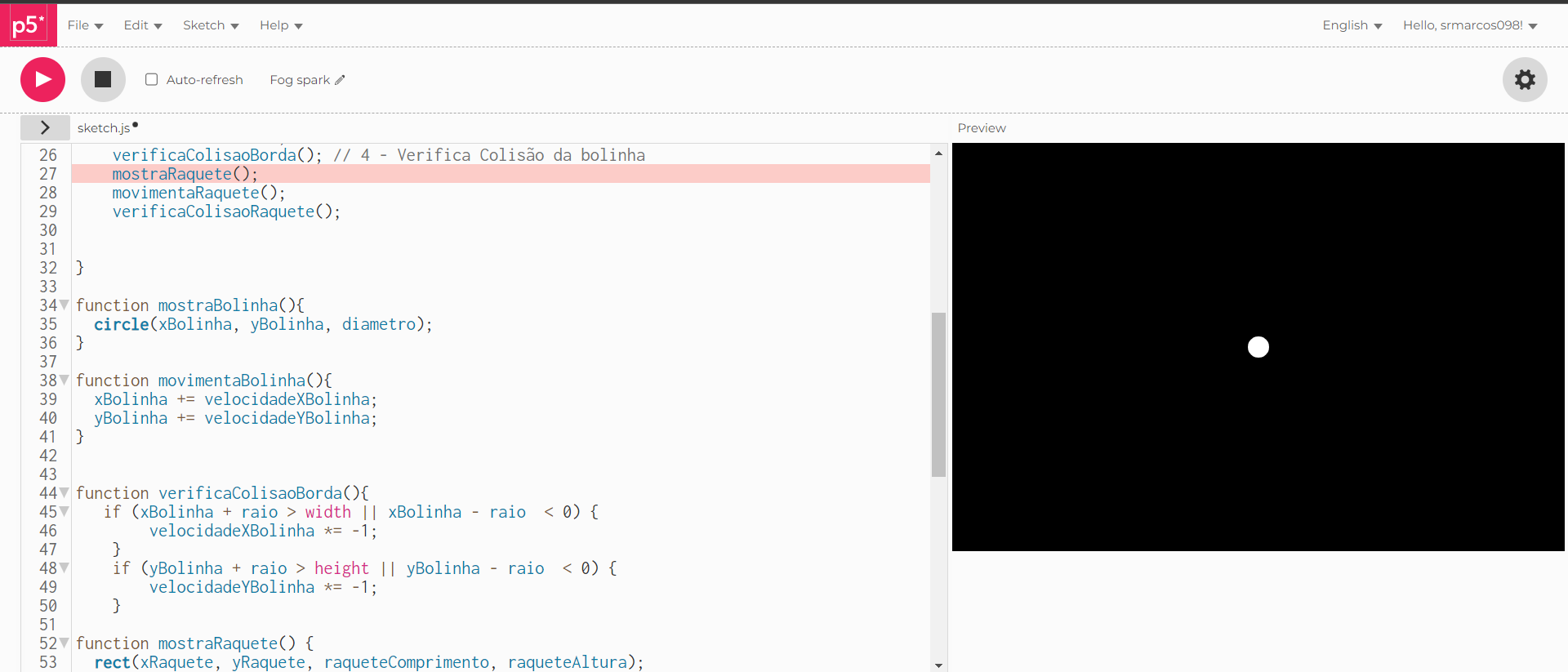Image resolution: width=1568 pixels, height=672 pixels.
Task: Open the settings gear
Action: [x=1525, y=79]
